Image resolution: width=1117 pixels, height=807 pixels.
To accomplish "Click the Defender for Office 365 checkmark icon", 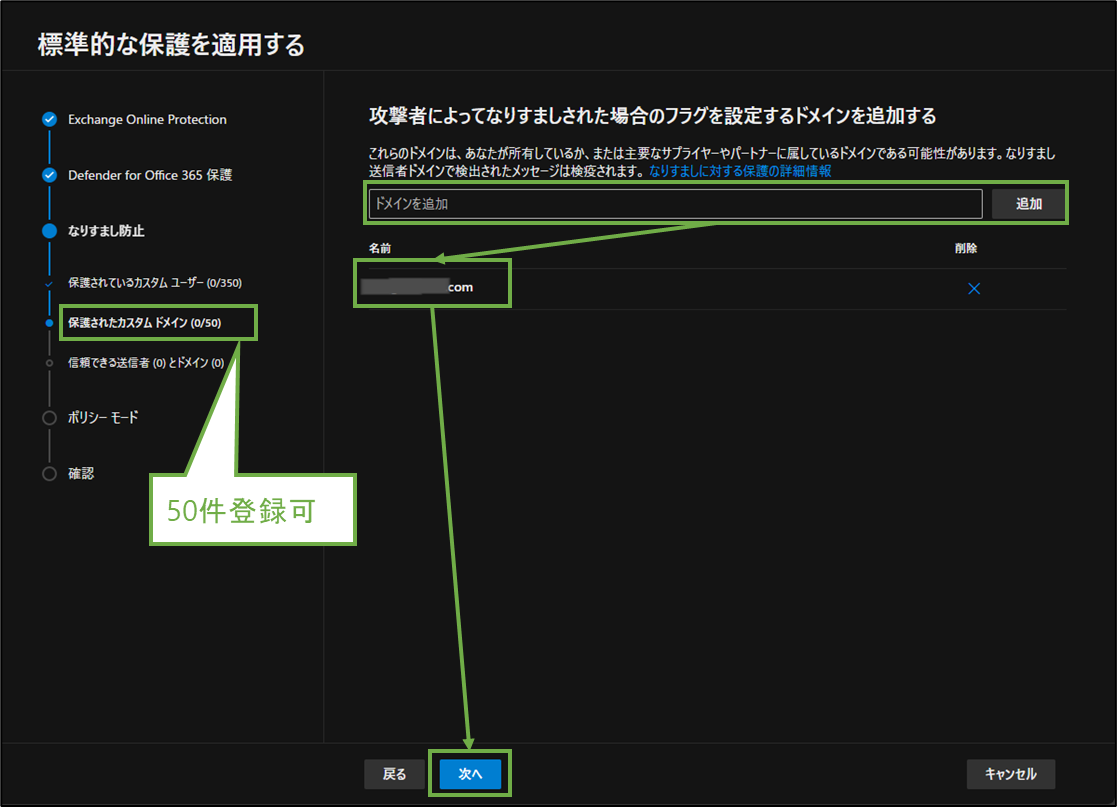I will 49,175.
